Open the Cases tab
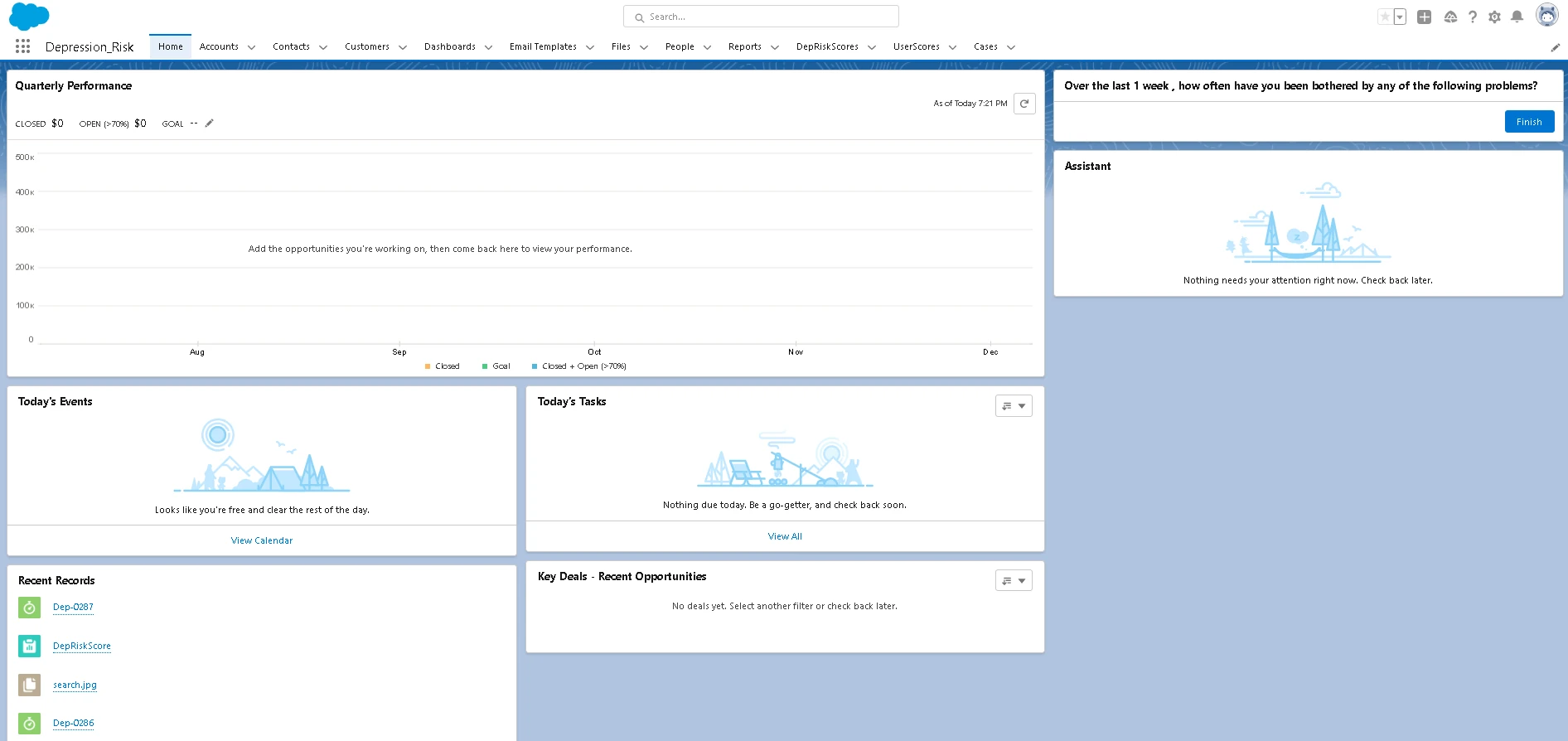The height and width of the screenshot is (741, 1568). point(985,46)
